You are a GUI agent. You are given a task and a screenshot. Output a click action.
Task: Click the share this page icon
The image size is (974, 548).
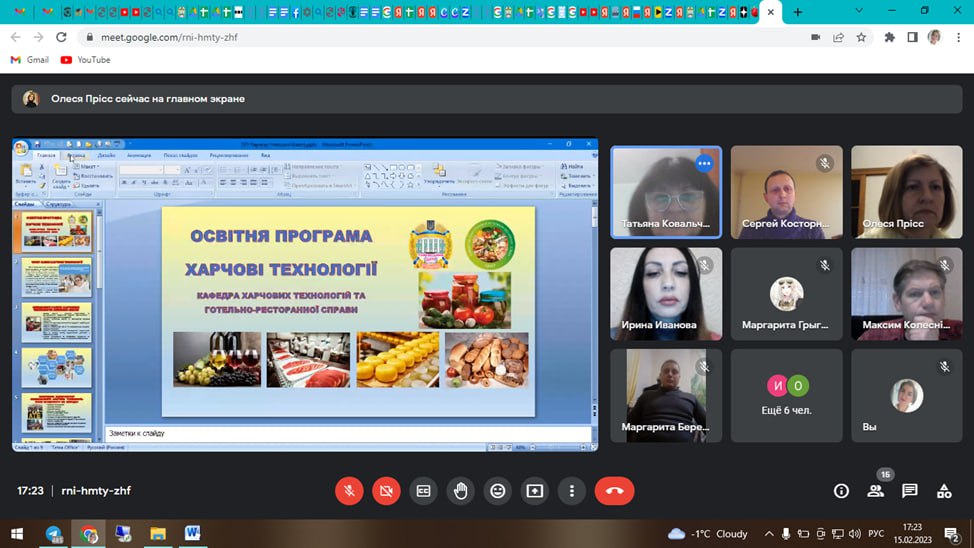click(x=839, y=37)
